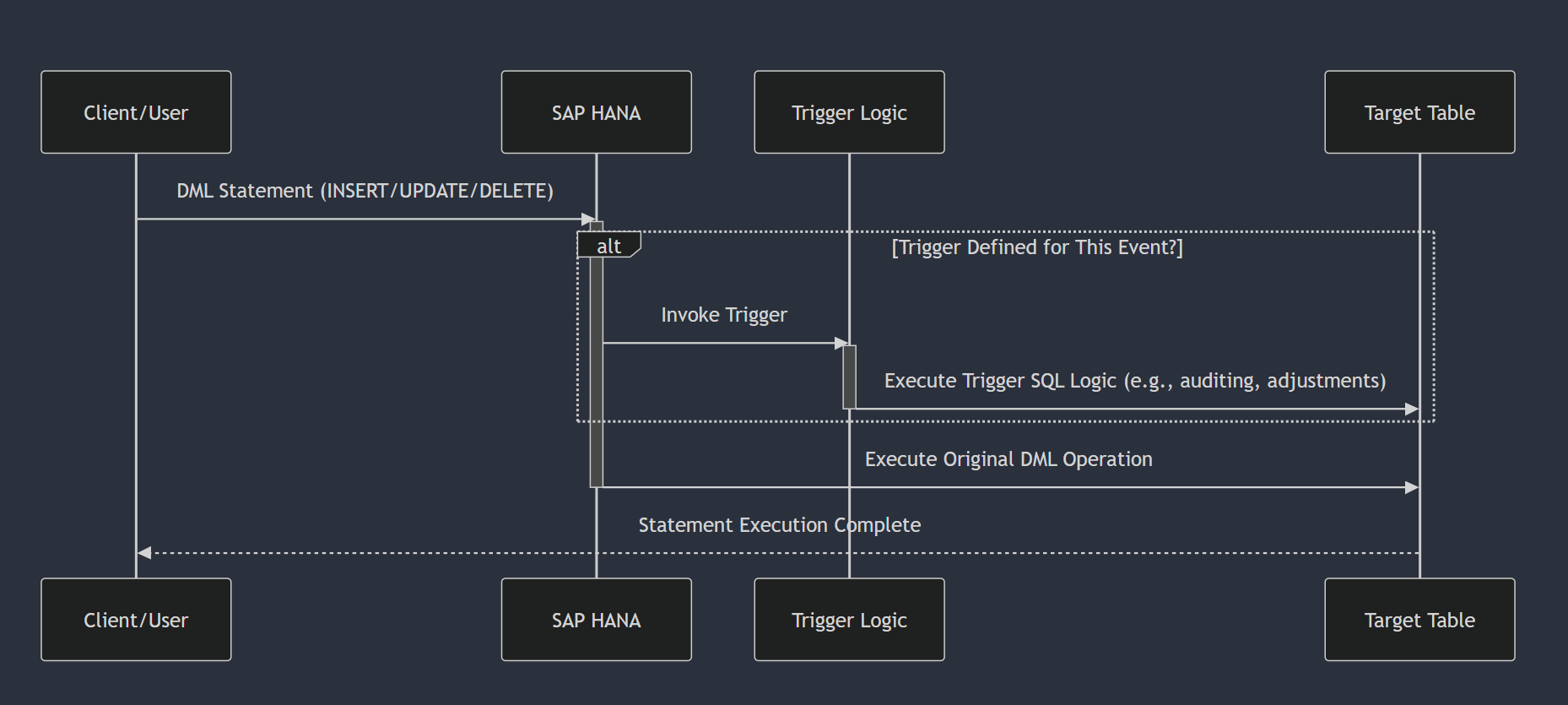Image resolution: width=1568 pixels, height=705 pixels.
Task: Select the bottom Target Table participant box
Action: tap(1419, 620)
